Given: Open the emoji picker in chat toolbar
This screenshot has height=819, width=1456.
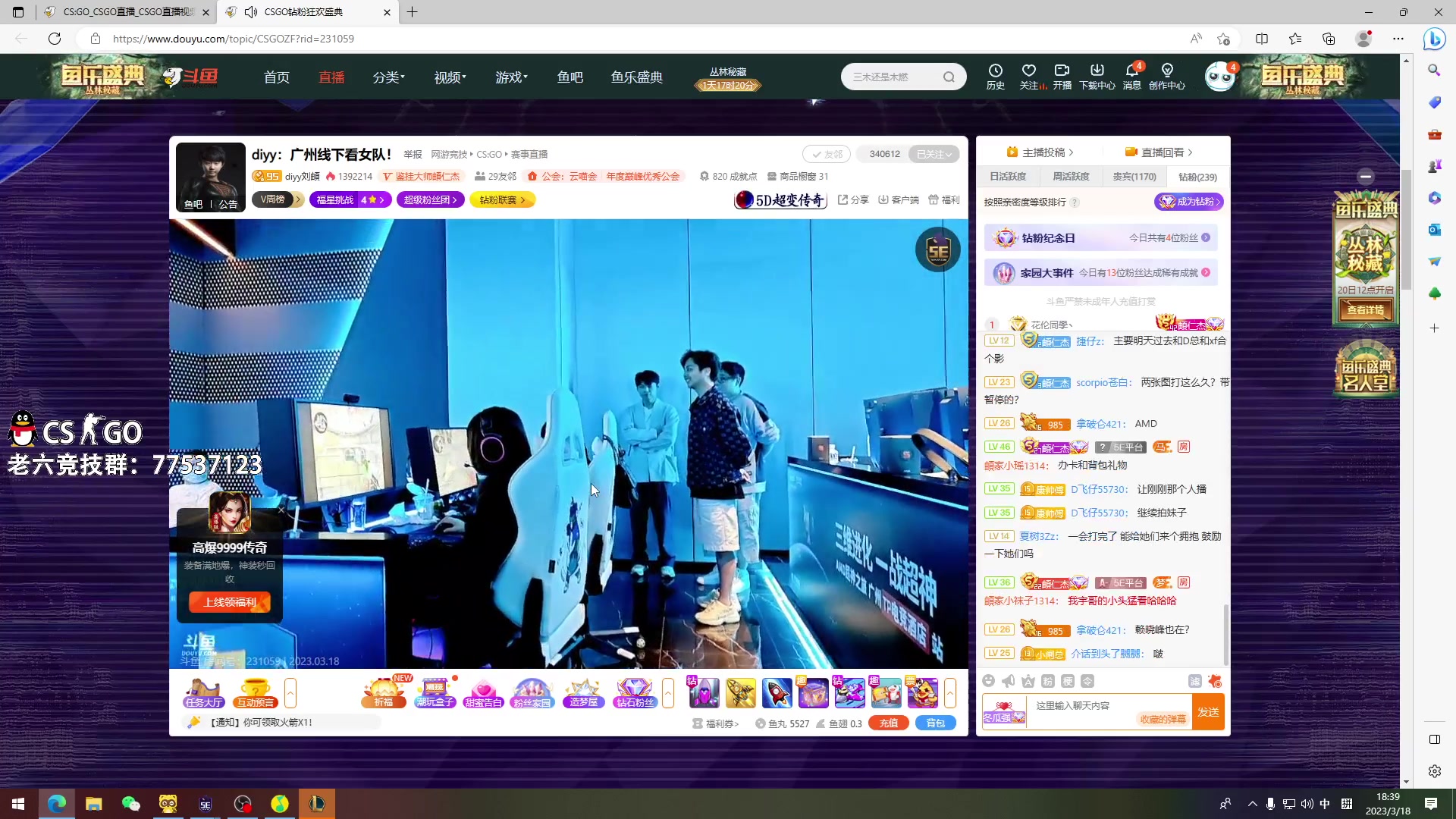Looking at the screenshot, I should (989, 681).
